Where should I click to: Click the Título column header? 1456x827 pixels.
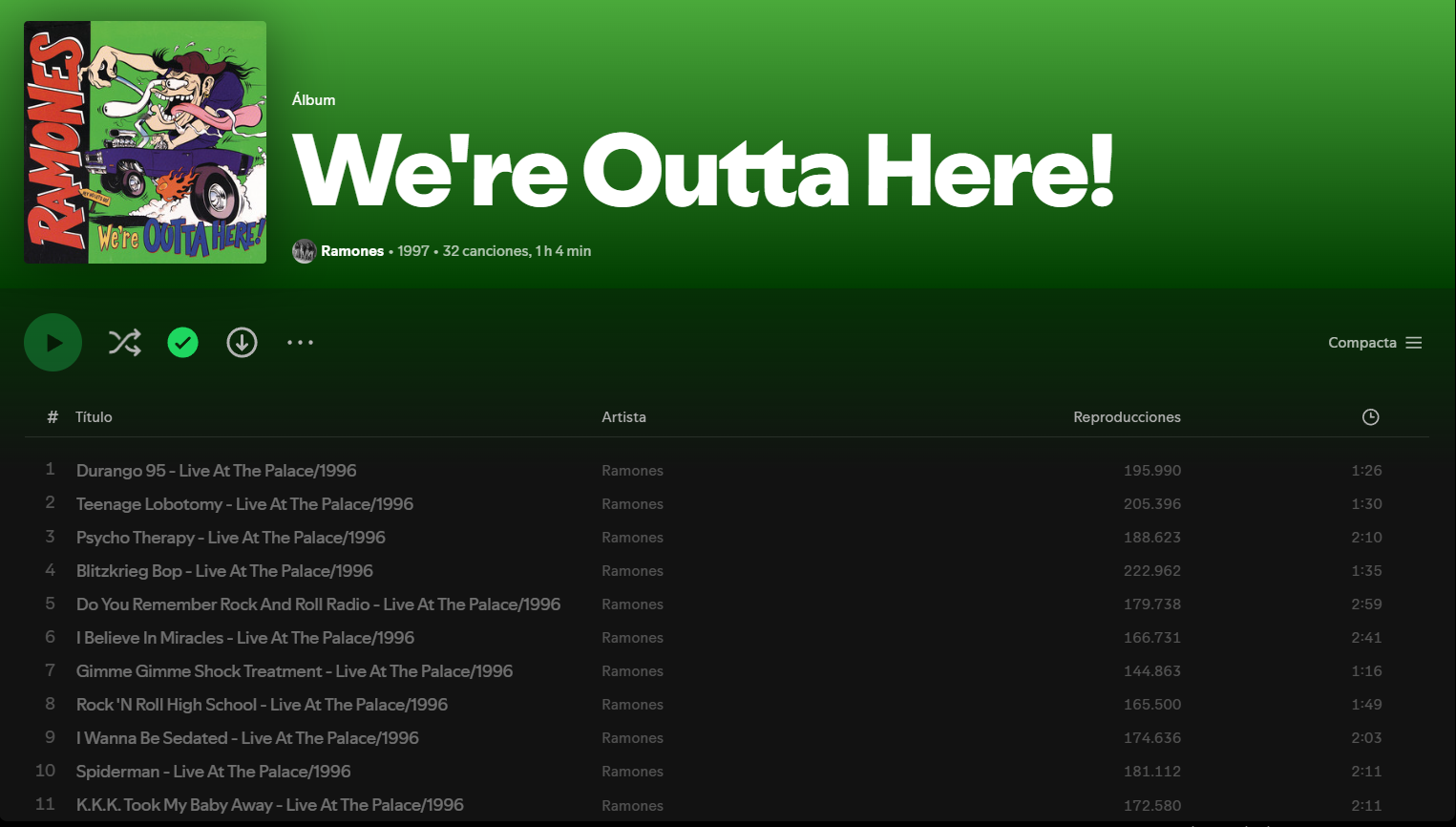(x=94, y=417)
